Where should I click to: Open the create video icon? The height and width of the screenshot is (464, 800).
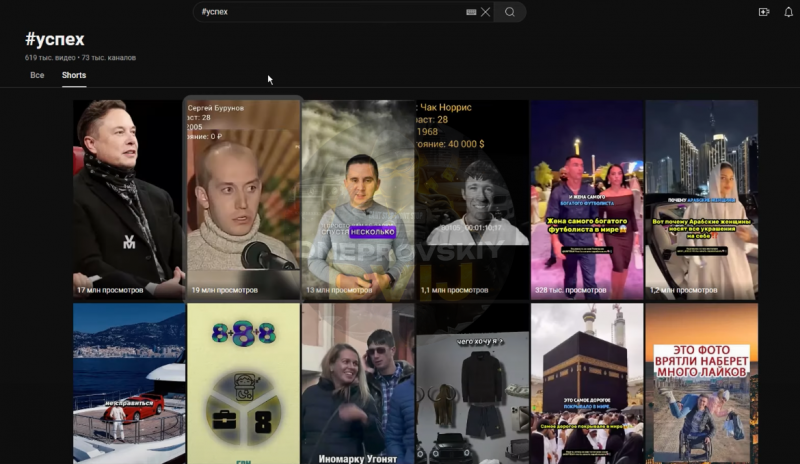point(764,12)
